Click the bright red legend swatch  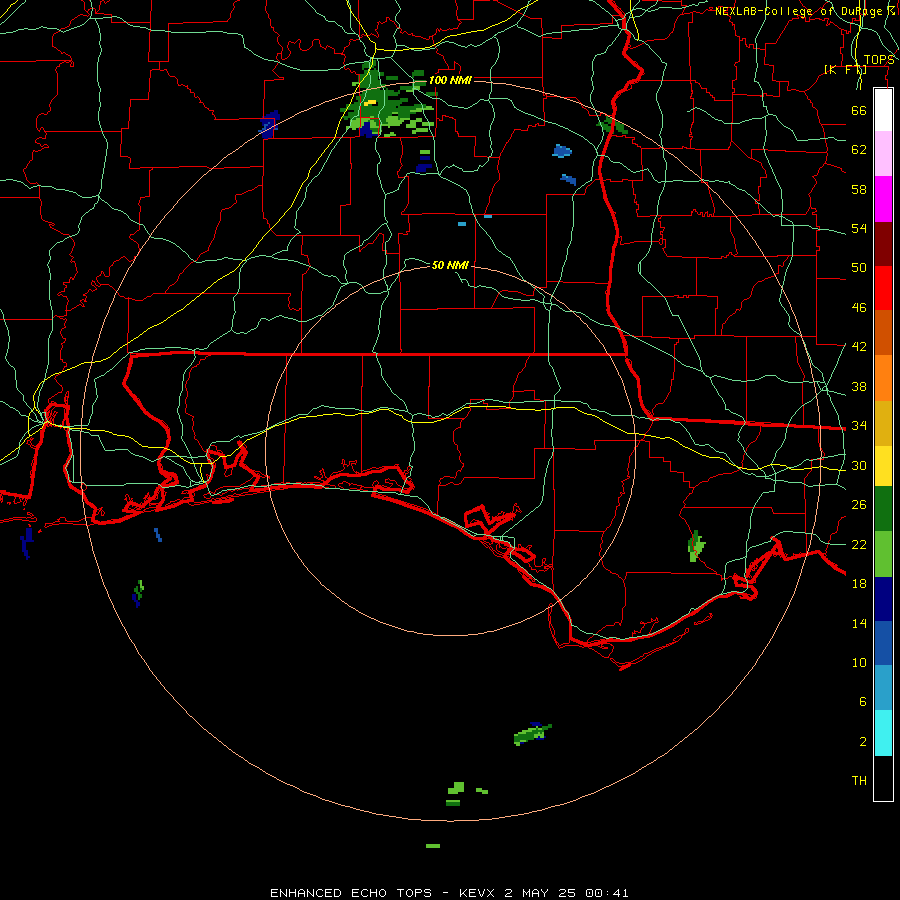883,288
